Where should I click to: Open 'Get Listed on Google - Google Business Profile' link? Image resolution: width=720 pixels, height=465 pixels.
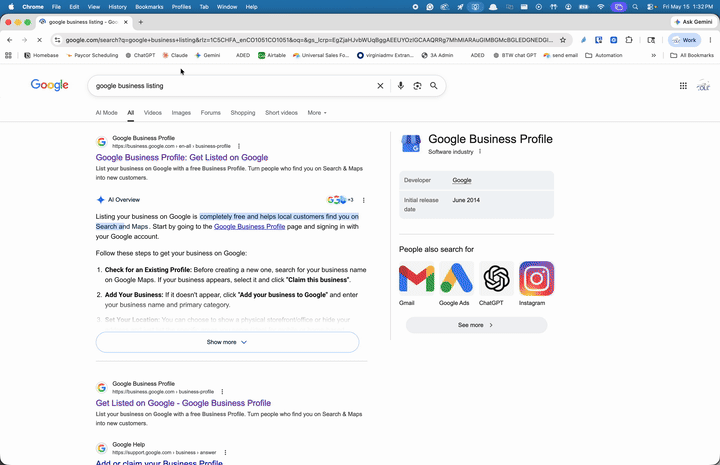[183, 403]
